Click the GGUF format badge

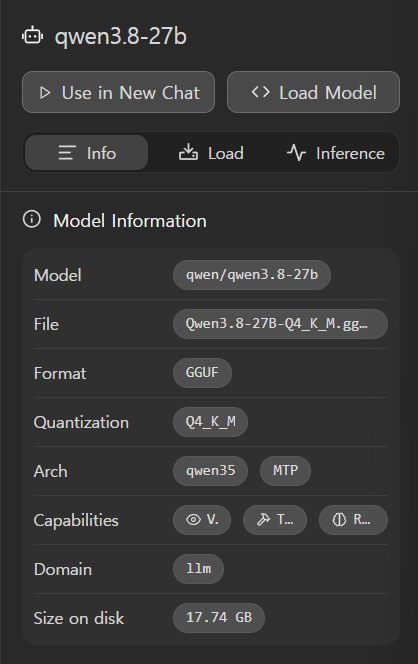[x=202, y=373]
